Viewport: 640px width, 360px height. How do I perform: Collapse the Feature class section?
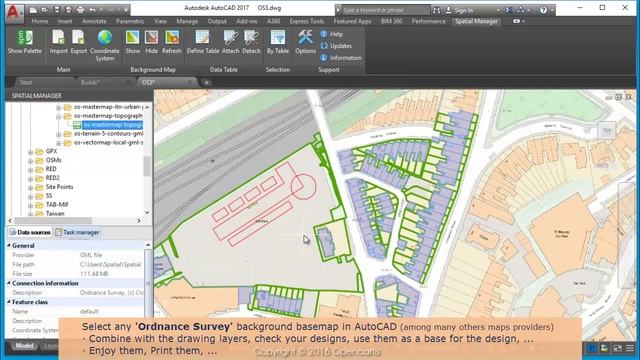pos(9,302)
